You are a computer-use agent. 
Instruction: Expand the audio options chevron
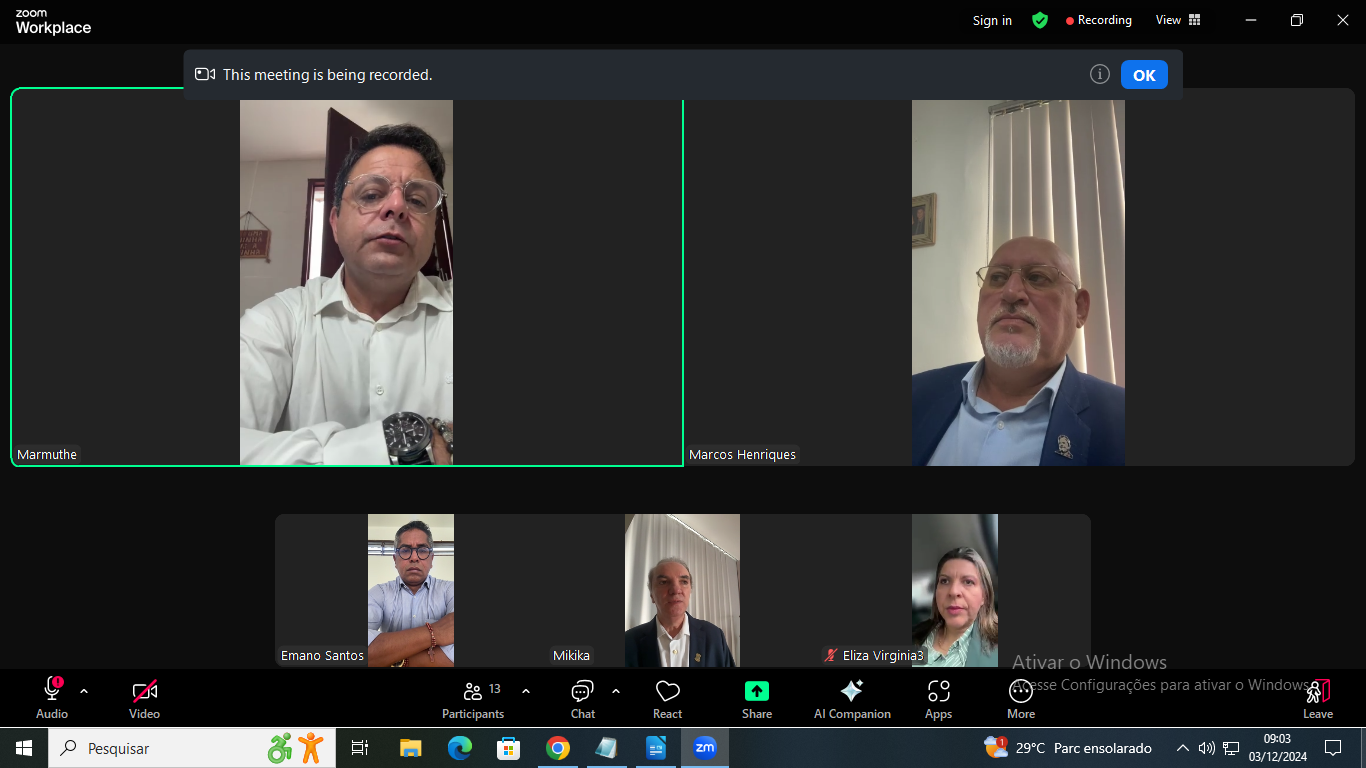84,691
